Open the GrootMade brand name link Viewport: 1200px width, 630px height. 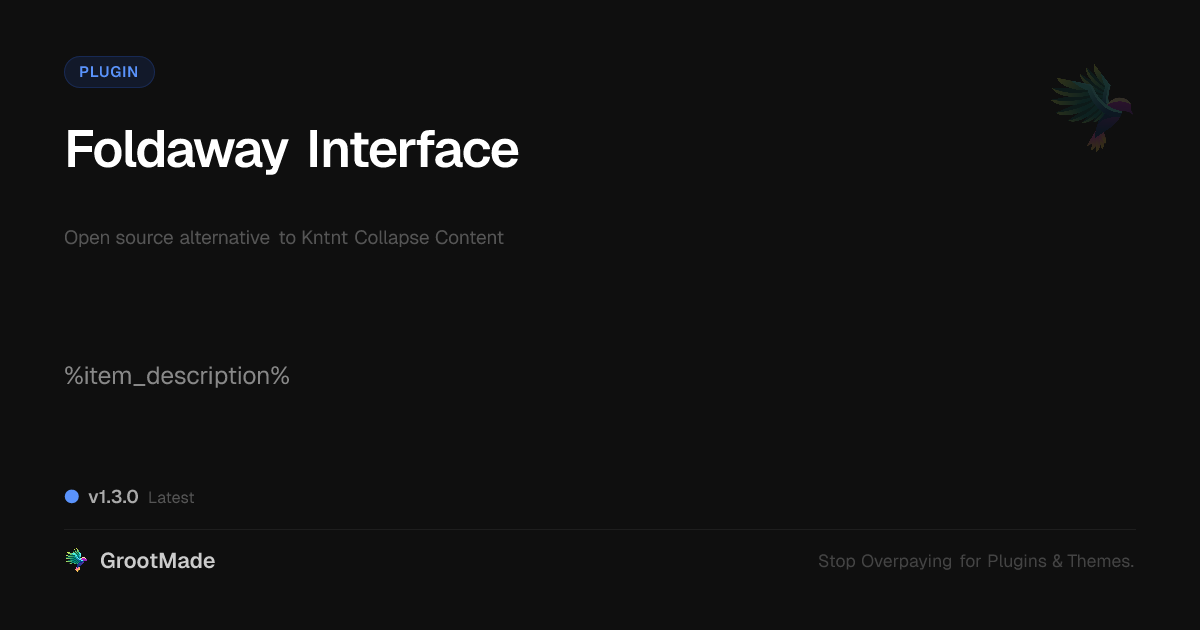tap(157, 561)
